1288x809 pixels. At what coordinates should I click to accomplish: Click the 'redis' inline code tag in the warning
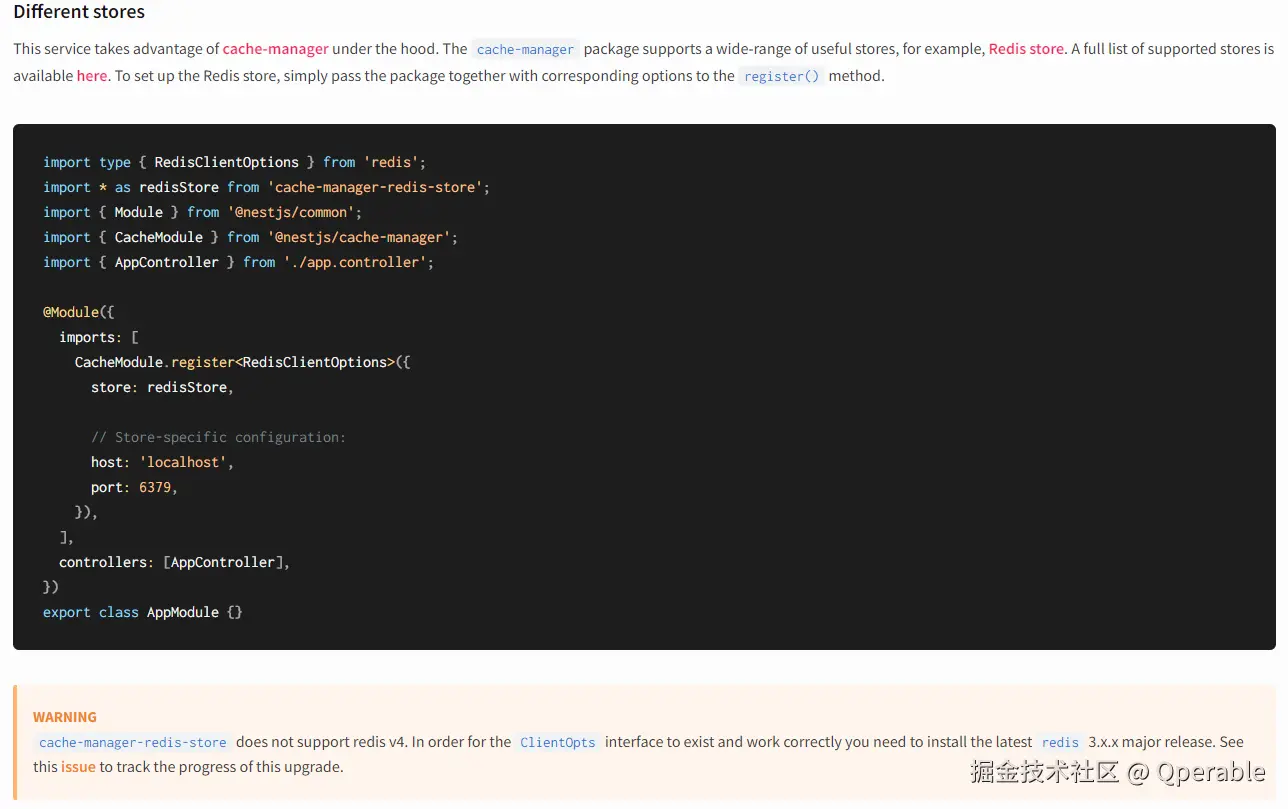coord(1060,742)
